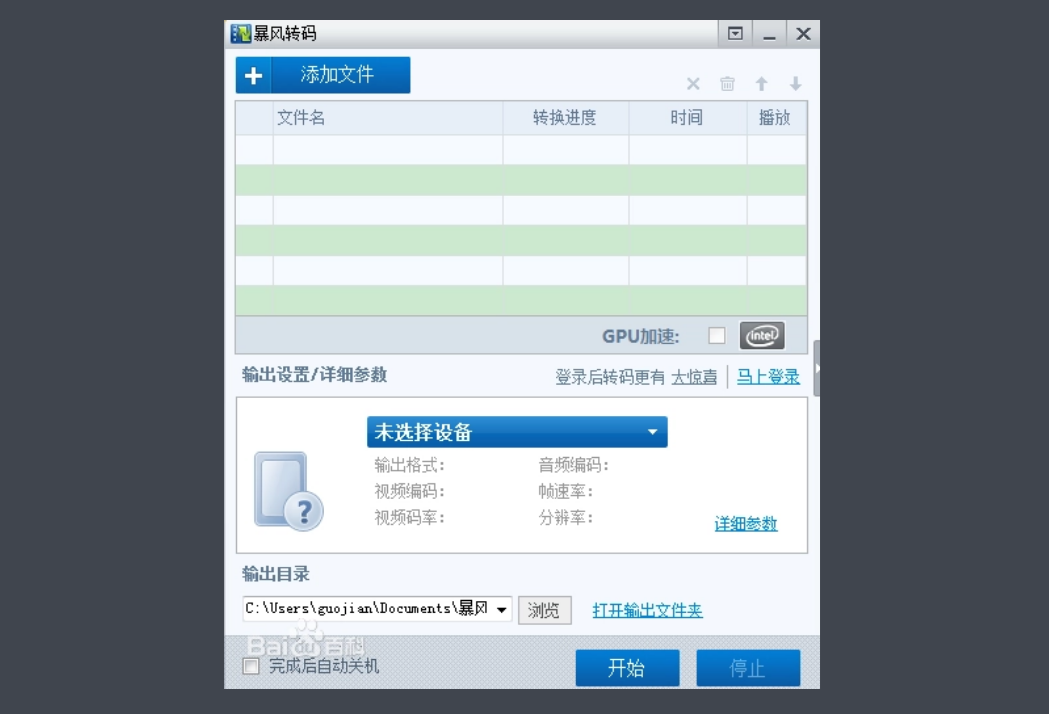Minimize the 暴风转码 window

point(769,33)
